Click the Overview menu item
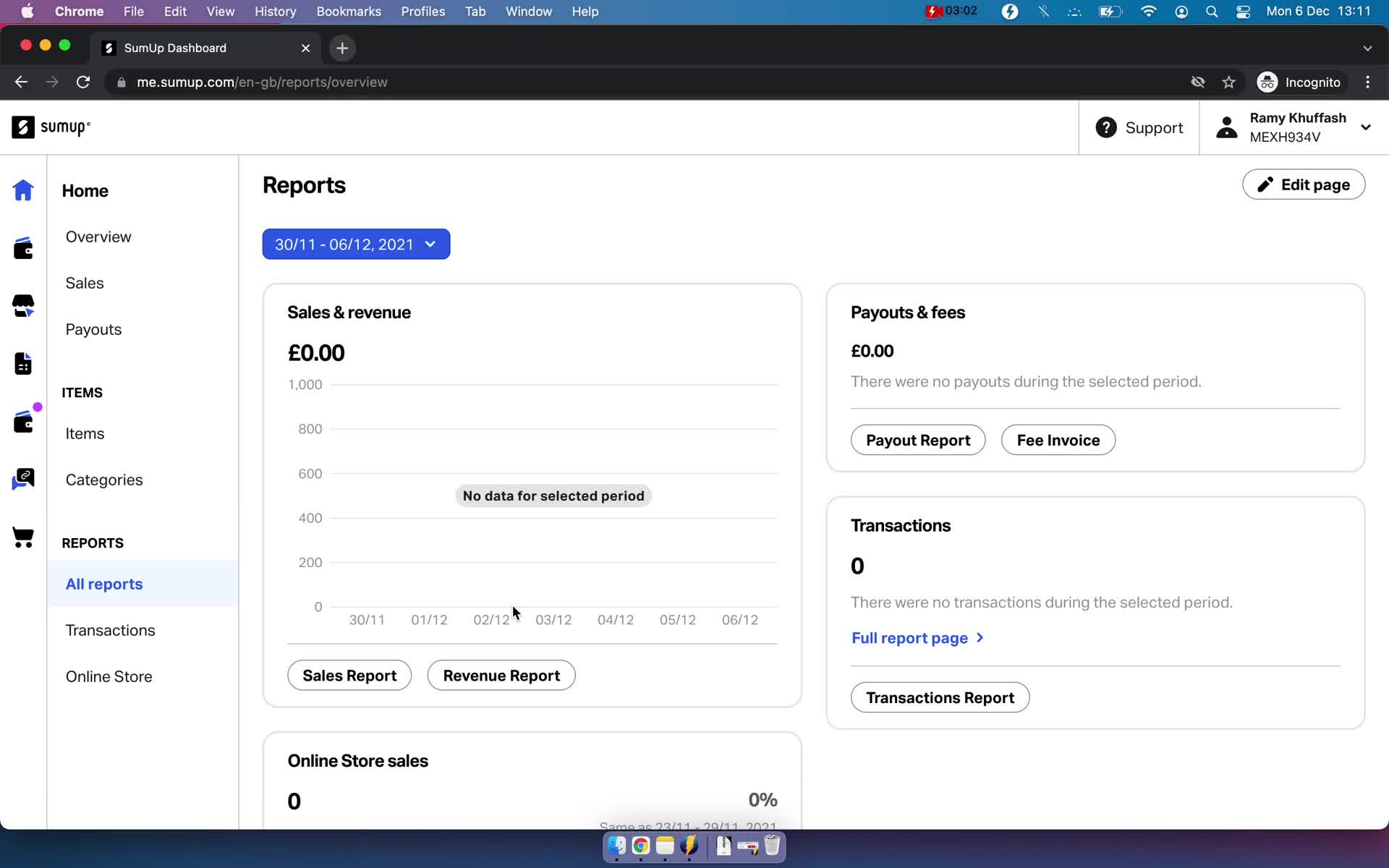The height and width of the screenshot is (868, 1389). (98, 236)
